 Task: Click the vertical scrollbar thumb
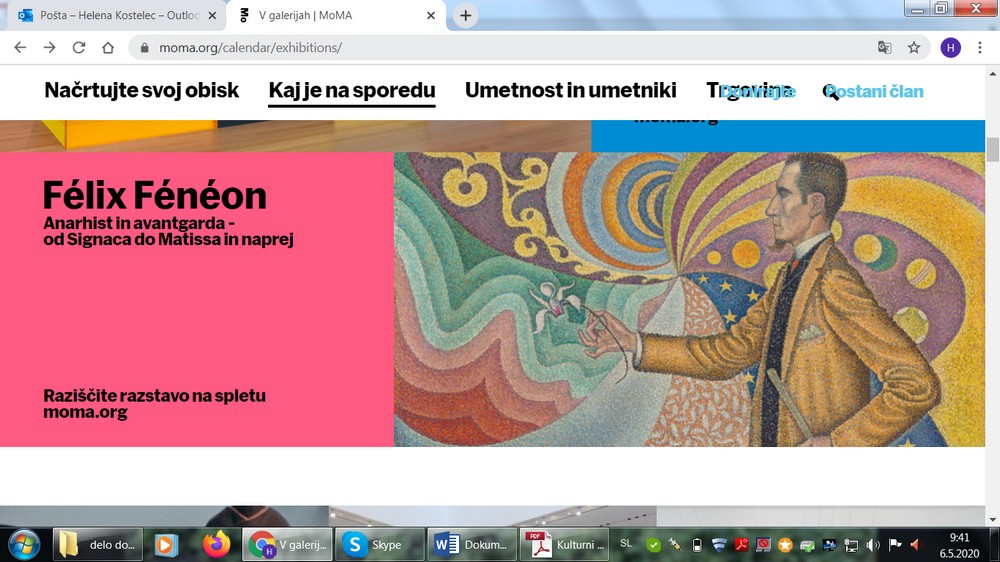[992, 149]
